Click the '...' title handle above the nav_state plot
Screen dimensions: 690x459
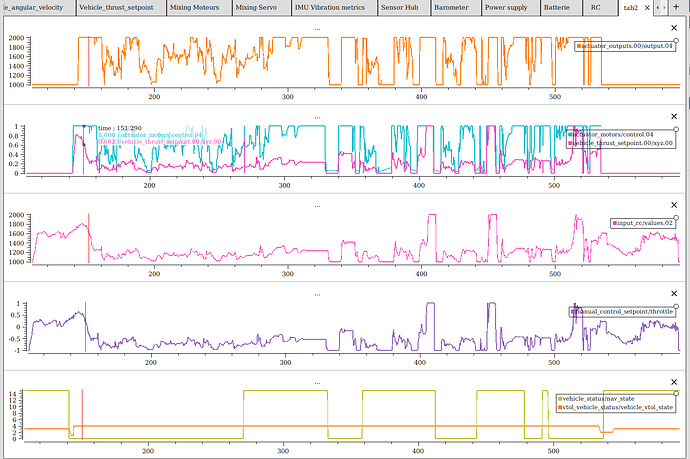(317, 383)
